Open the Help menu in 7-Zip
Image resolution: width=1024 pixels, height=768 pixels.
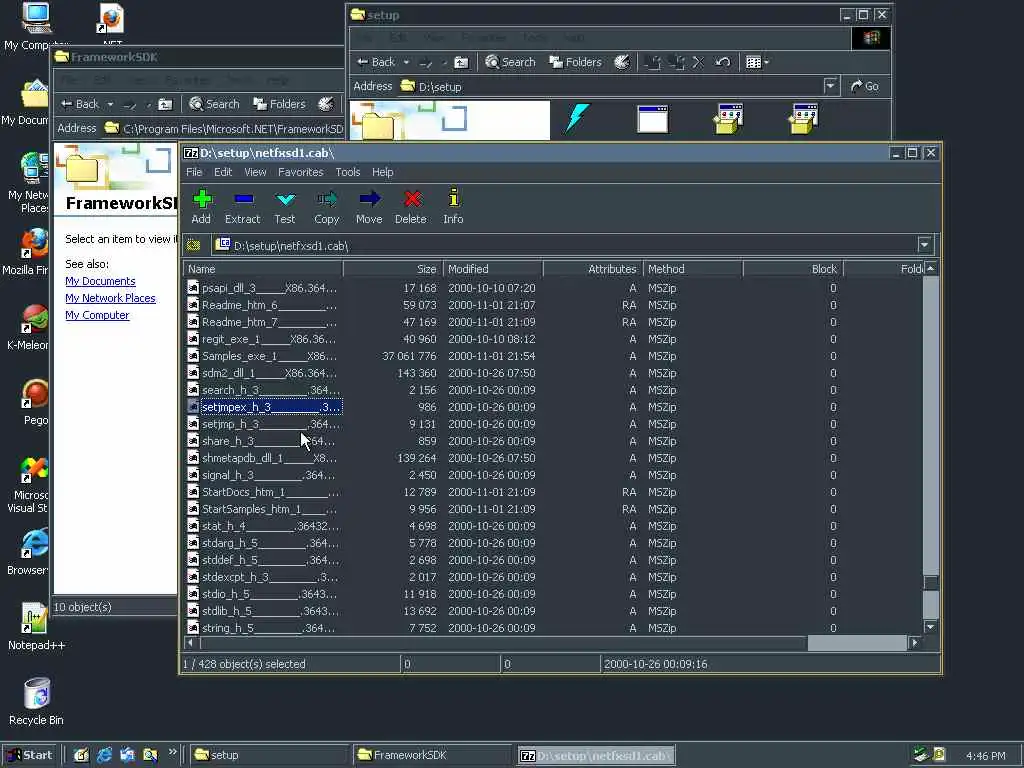[383, 172]
